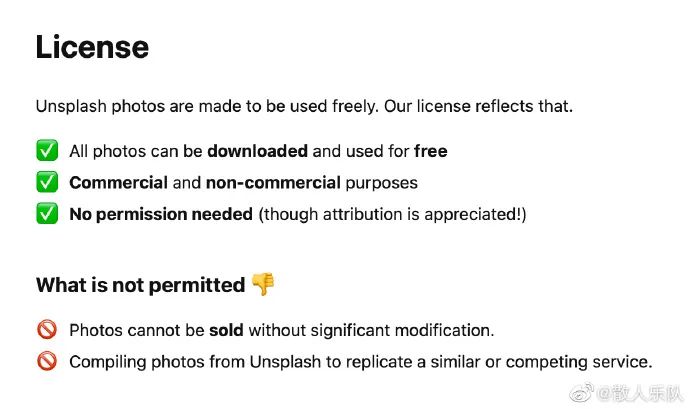Click the bold word free
Viewport: 690px width, 409px height.
pos(431,151)
